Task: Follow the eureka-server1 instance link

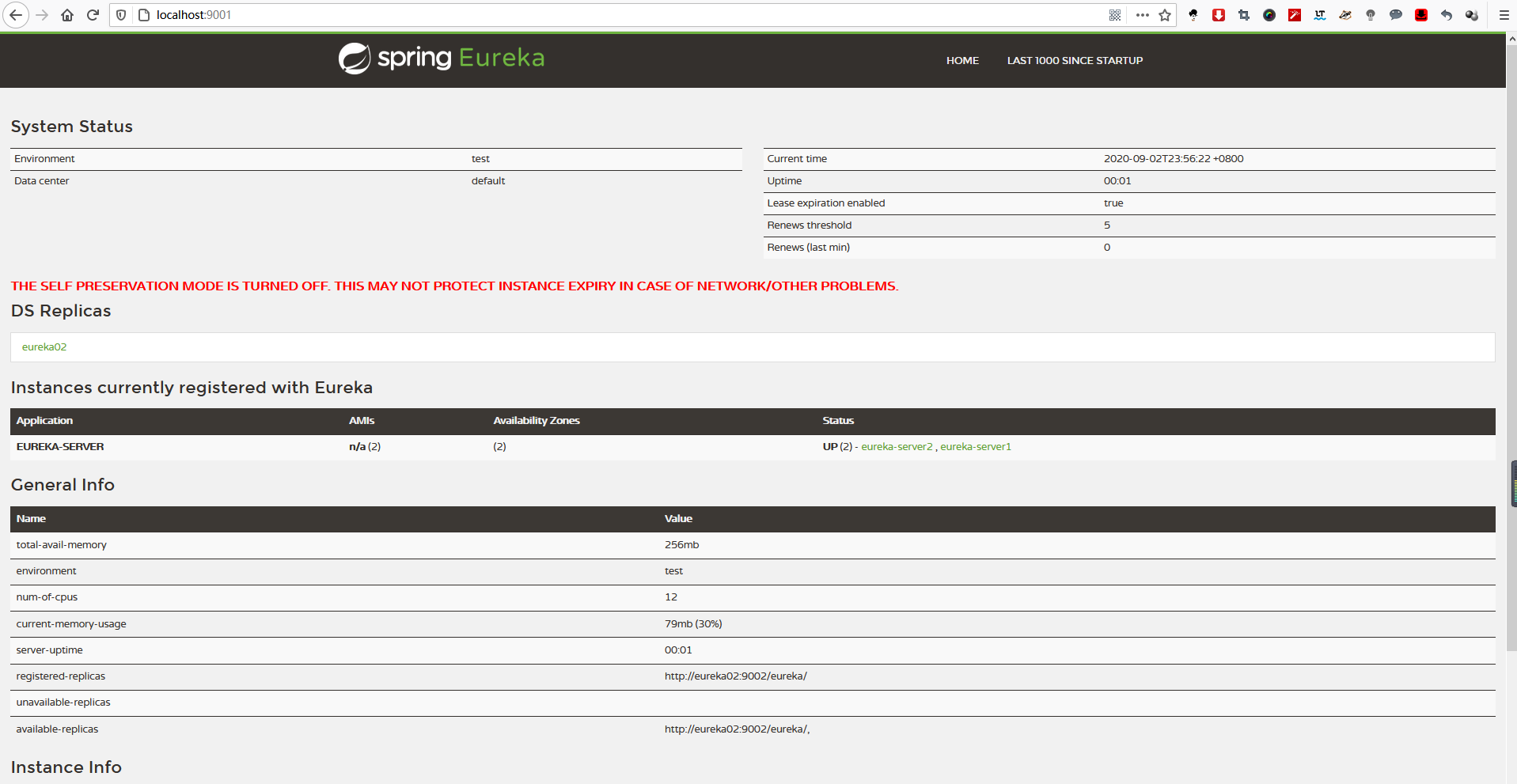Action: click(x=976, y=447)
